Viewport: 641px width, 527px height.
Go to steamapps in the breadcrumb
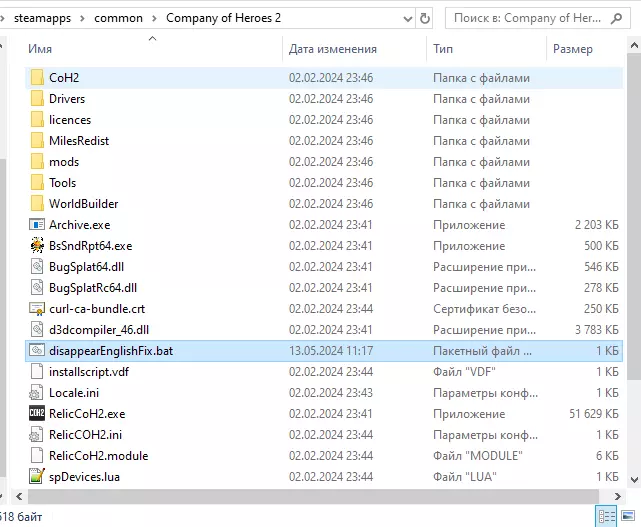click(x=43, y=18)
